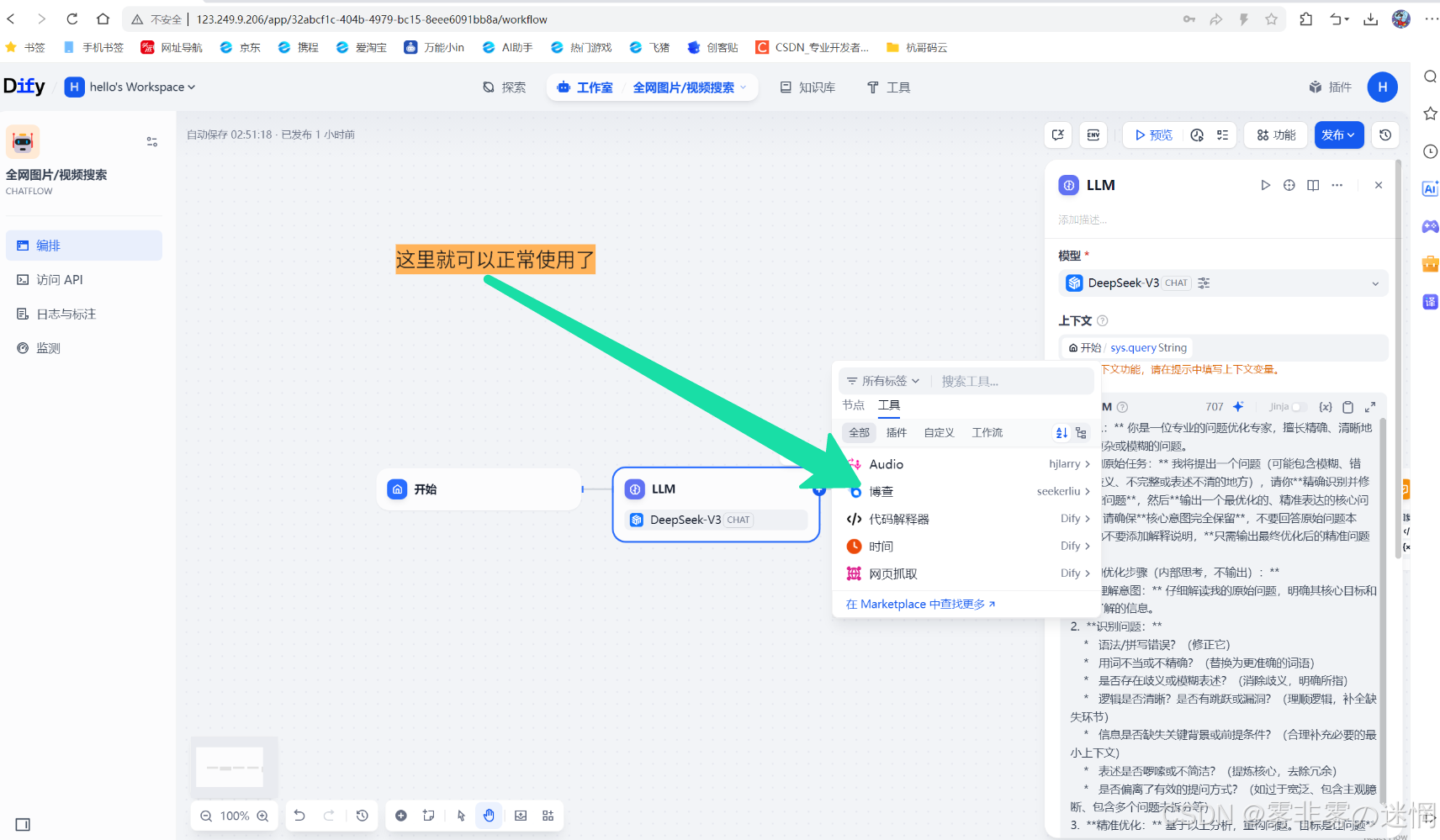Add a node with plus button

pyautogui.click(x=401, y=816)
